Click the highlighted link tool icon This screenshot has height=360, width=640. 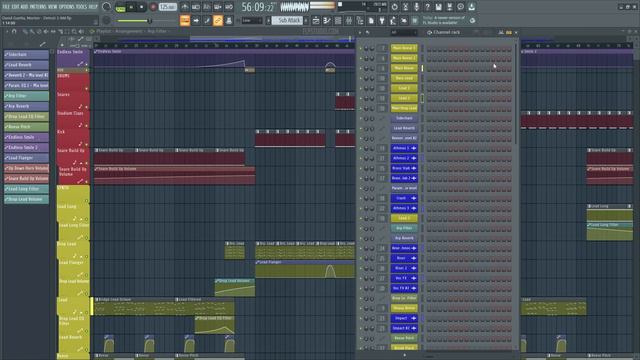pos(218,20)
